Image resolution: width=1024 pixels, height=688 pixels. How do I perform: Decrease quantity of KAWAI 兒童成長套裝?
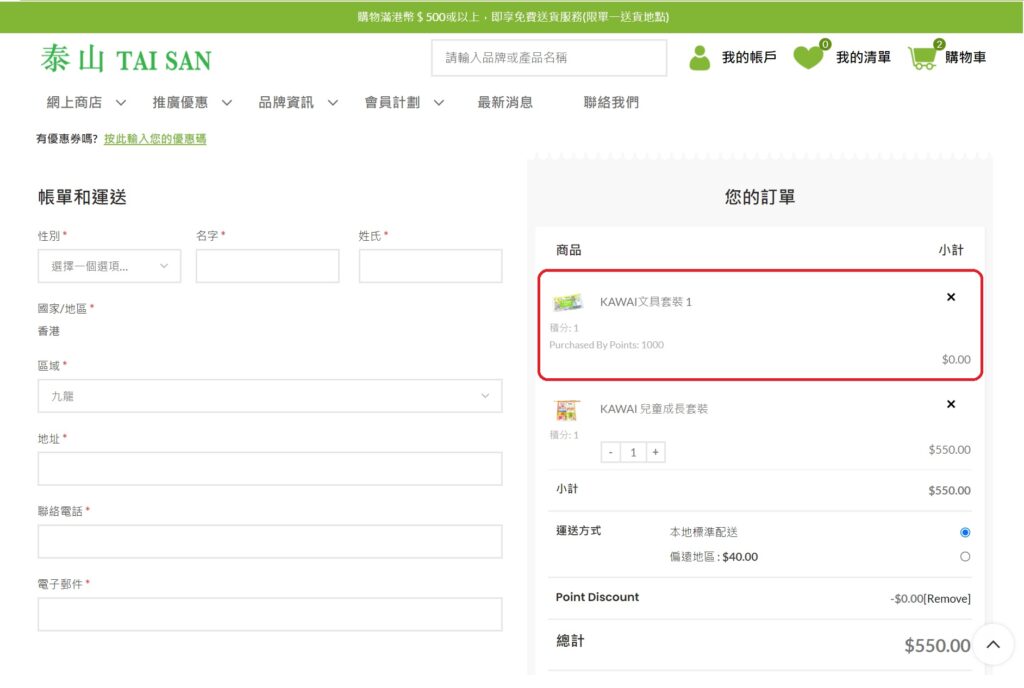pos(610,452)
